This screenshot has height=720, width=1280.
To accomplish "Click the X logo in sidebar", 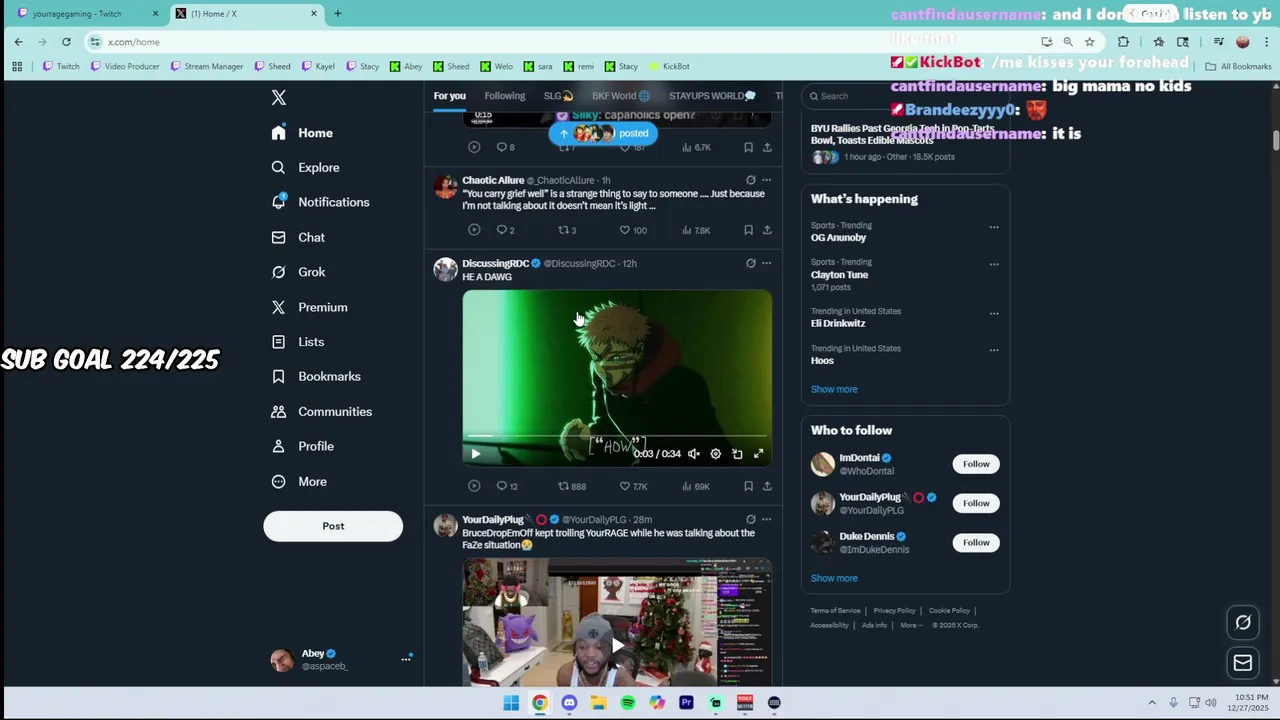I will point(279,97).
